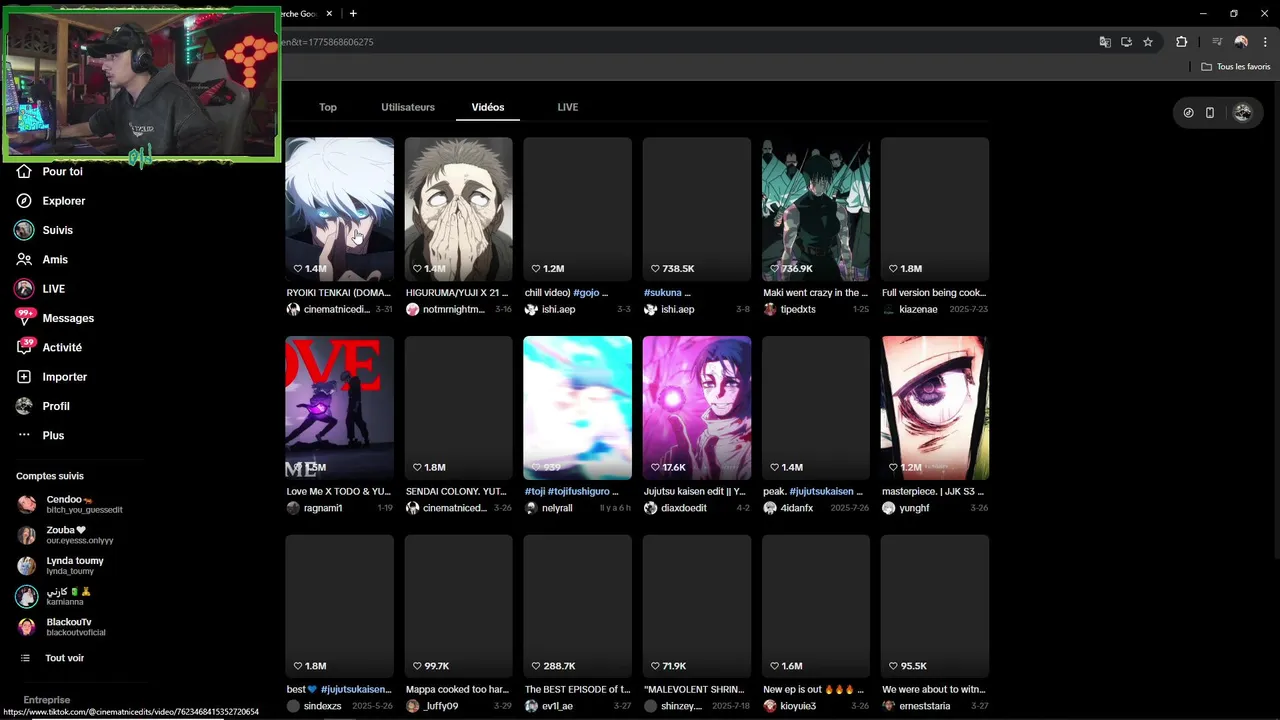Select the Vidéos tab
Screen dimensions: 1280x720
(x=488, y=107)
